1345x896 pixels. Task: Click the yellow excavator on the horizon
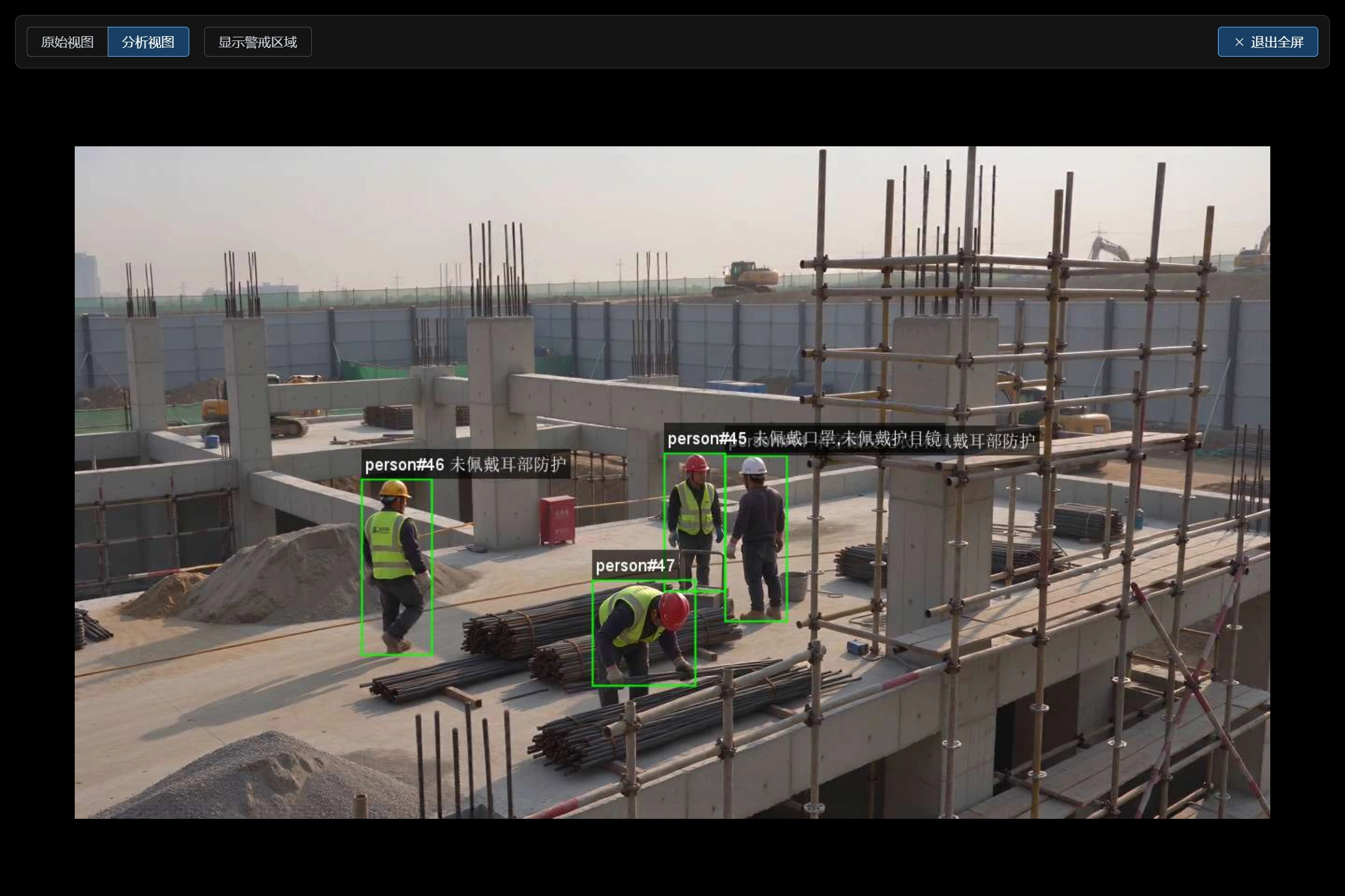[746, 277]
